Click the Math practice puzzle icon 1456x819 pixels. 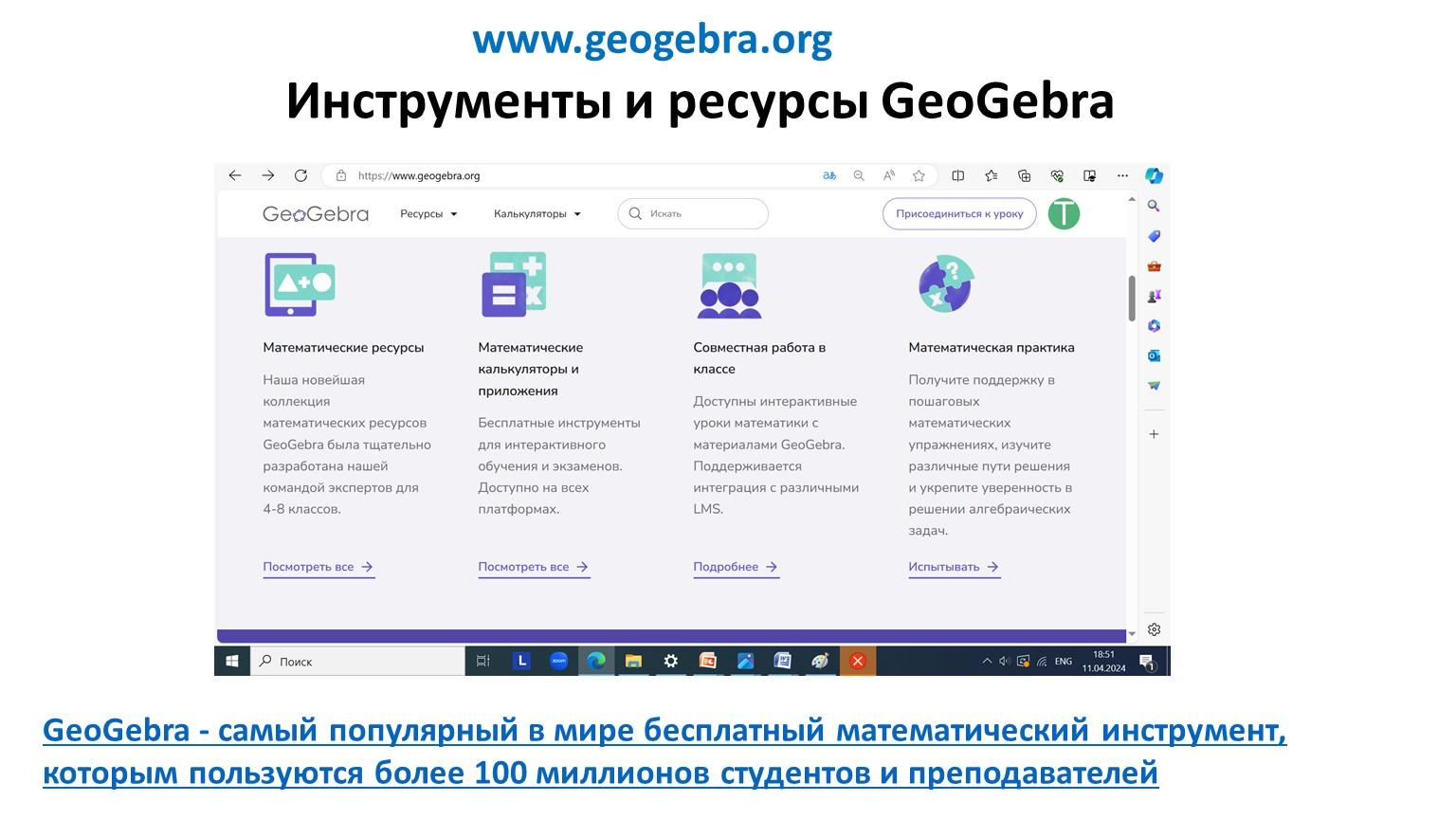coord(946,283)
